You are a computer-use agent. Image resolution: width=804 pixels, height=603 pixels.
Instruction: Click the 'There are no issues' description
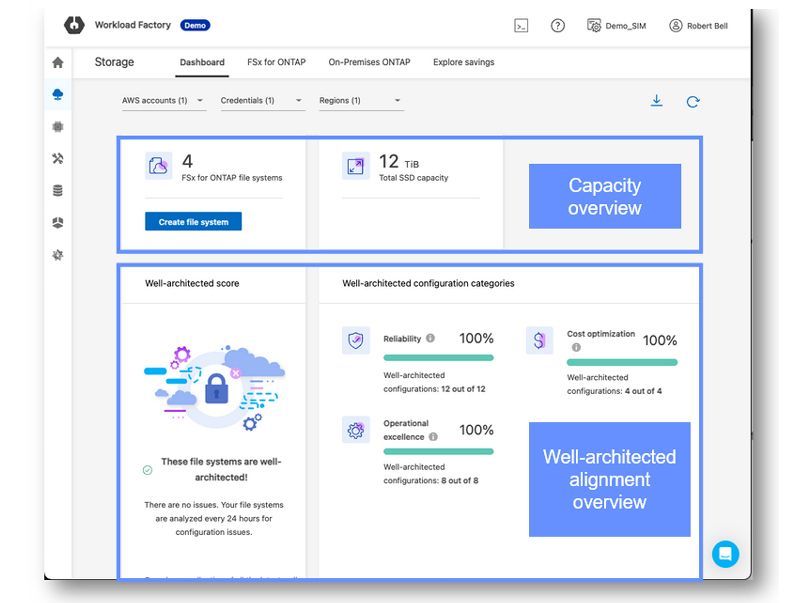pos(214,518)
